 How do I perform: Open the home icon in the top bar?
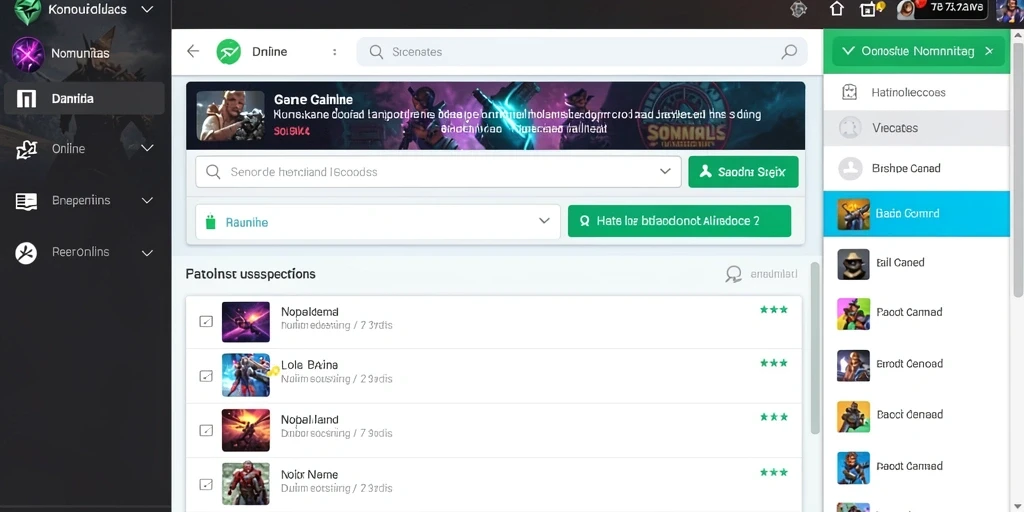coord(837,9)
